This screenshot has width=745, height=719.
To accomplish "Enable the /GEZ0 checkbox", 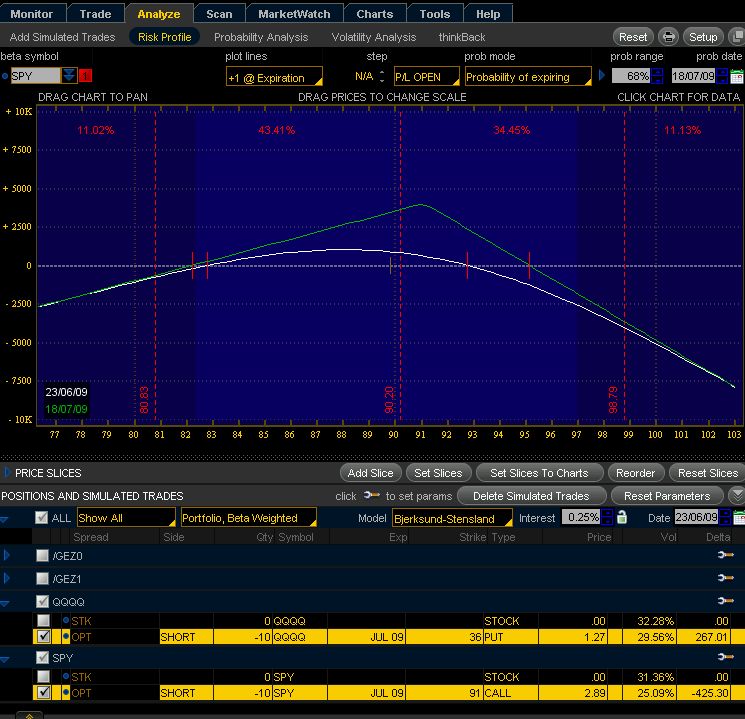I will click(42, 556).
